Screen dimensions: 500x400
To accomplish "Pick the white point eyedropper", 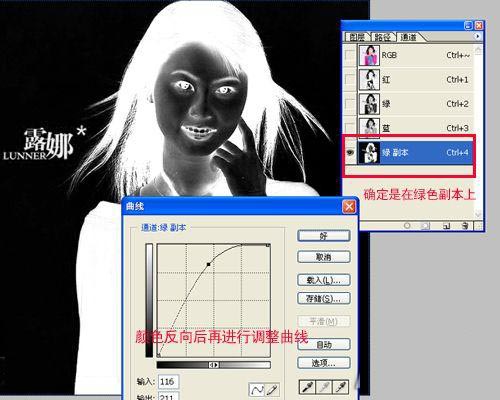I will [341, 387].
